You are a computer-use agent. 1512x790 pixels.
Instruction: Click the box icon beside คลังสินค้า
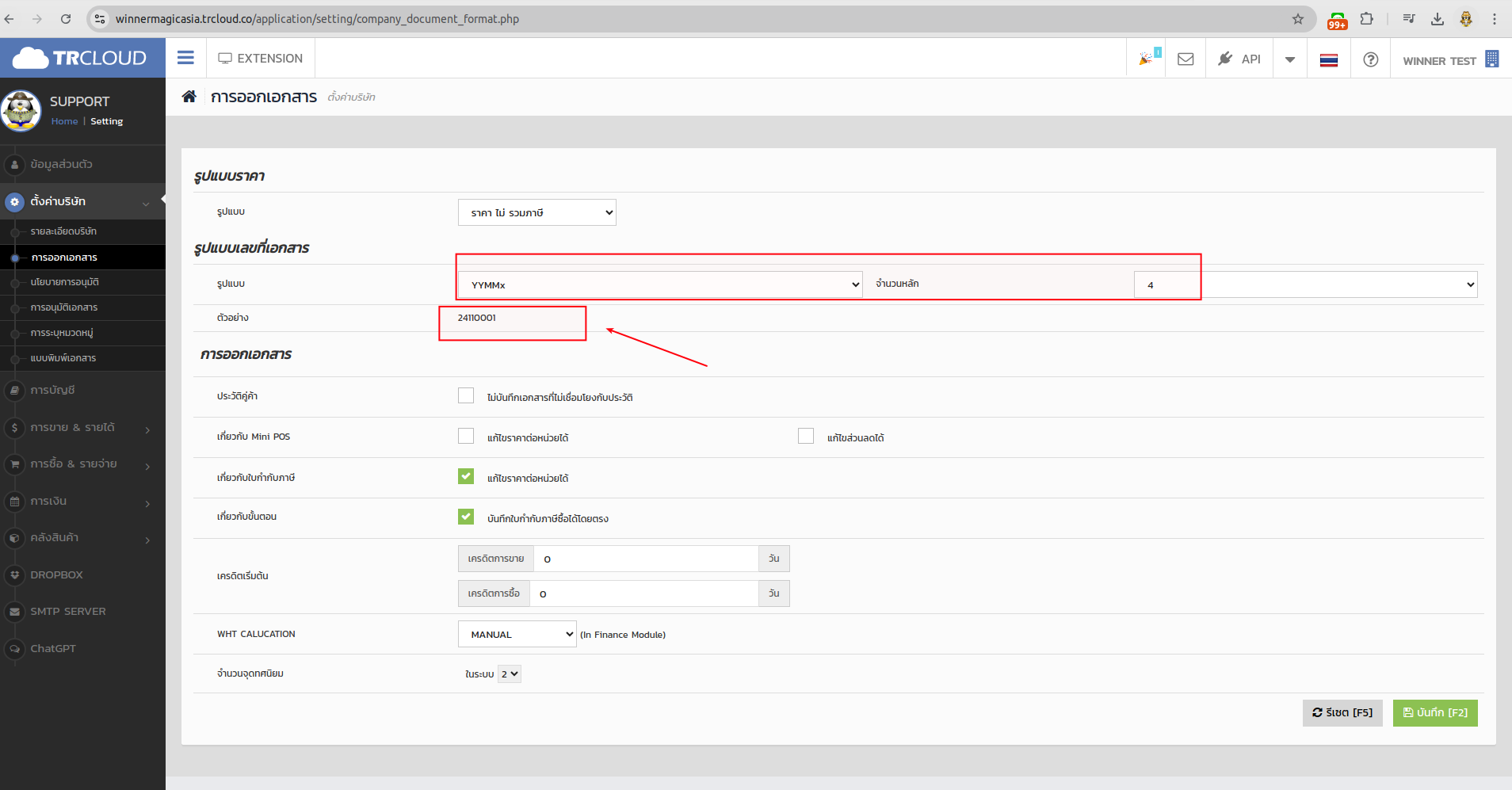pos(14,538)
